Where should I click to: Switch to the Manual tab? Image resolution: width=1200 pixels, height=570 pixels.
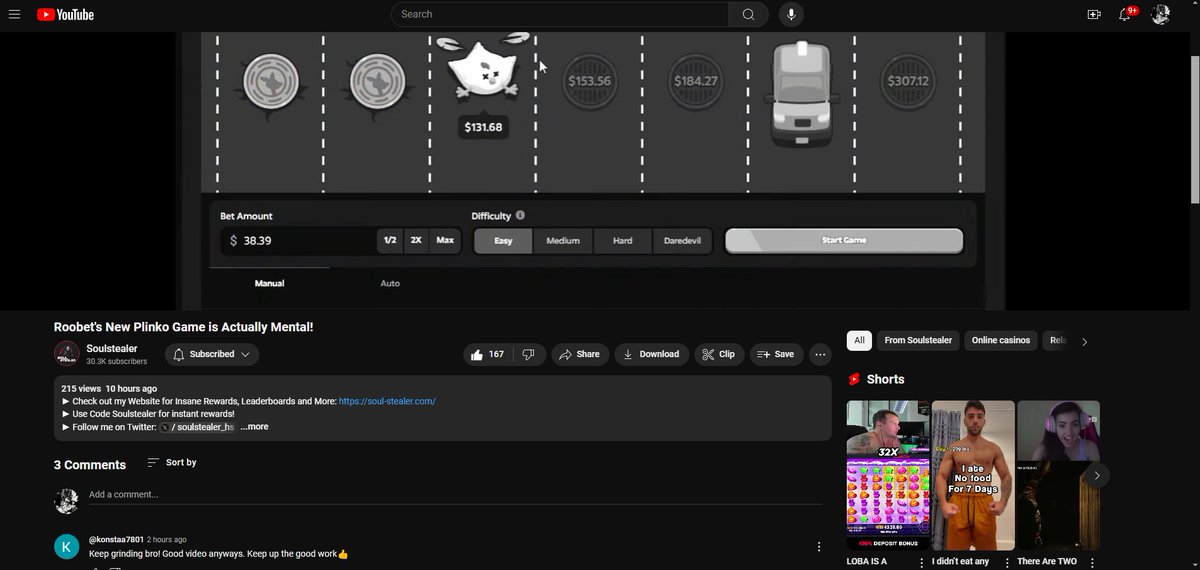[x=269, y=283]
